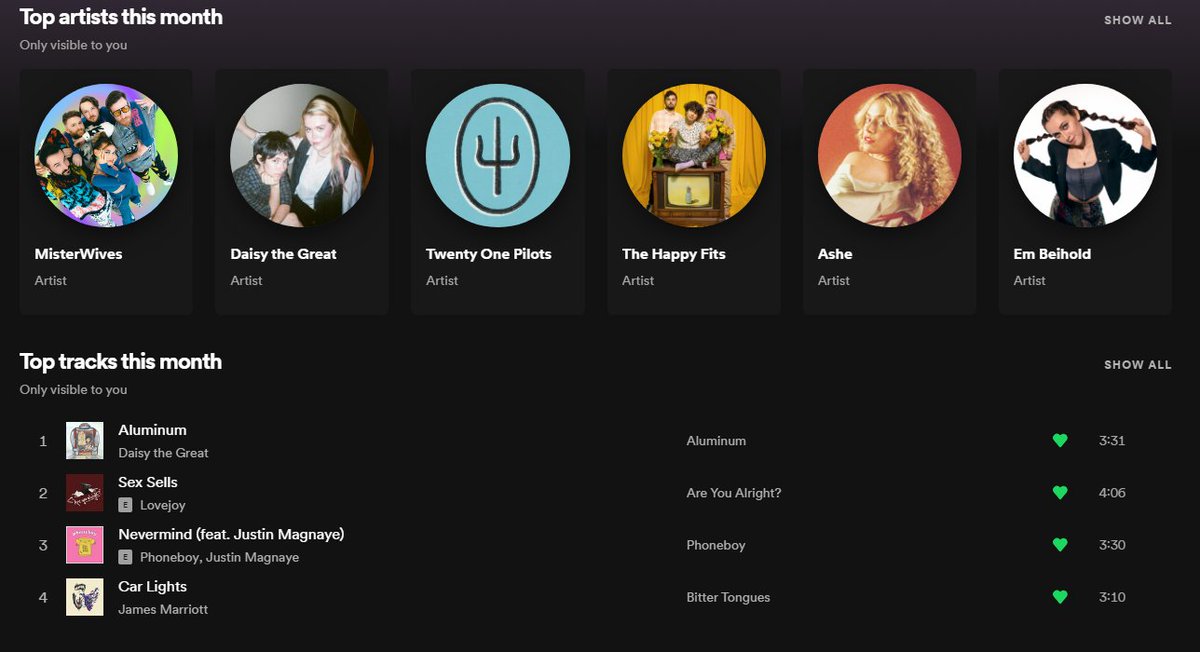Show all top tracks this month
The width and height of the screenshot is (1200, 652).
(x=1137, y=365)
